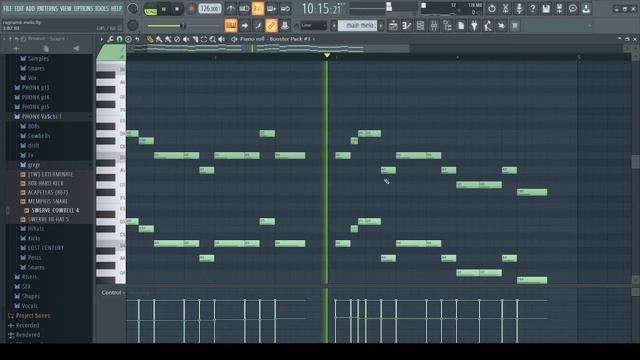Click the scissors/audio editor icon

(x=505, y=9)
